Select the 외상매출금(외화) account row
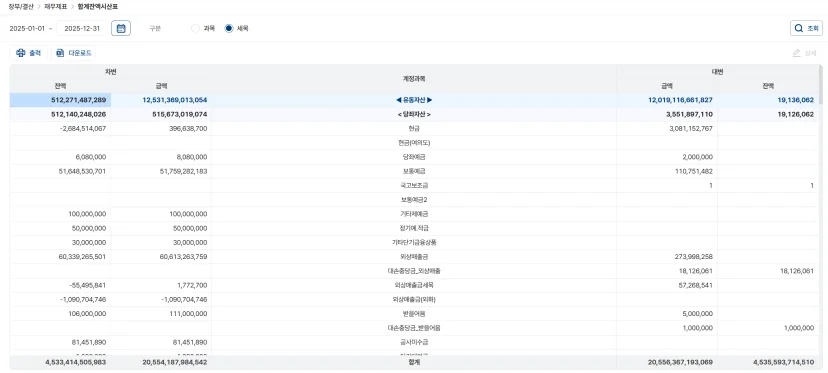The width and height of the screenshot is (828, 373). point(414,300)
